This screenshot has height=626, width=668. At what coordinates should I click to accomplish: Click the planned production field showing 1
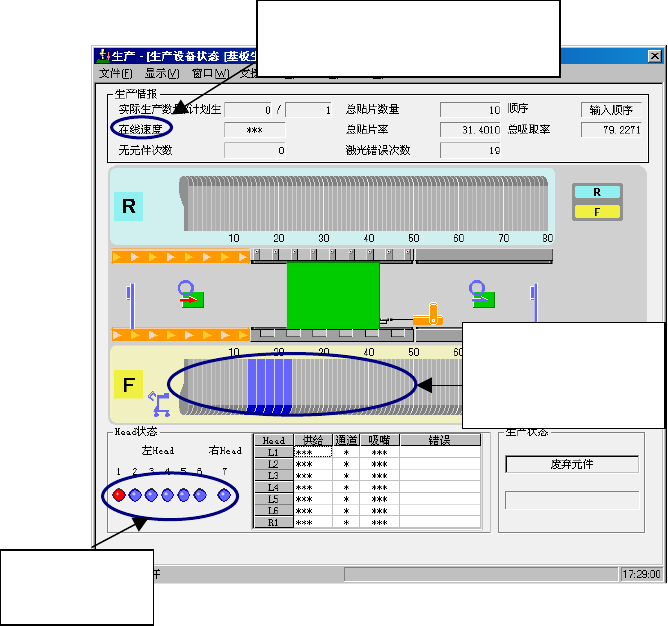(x=309, y=110)
